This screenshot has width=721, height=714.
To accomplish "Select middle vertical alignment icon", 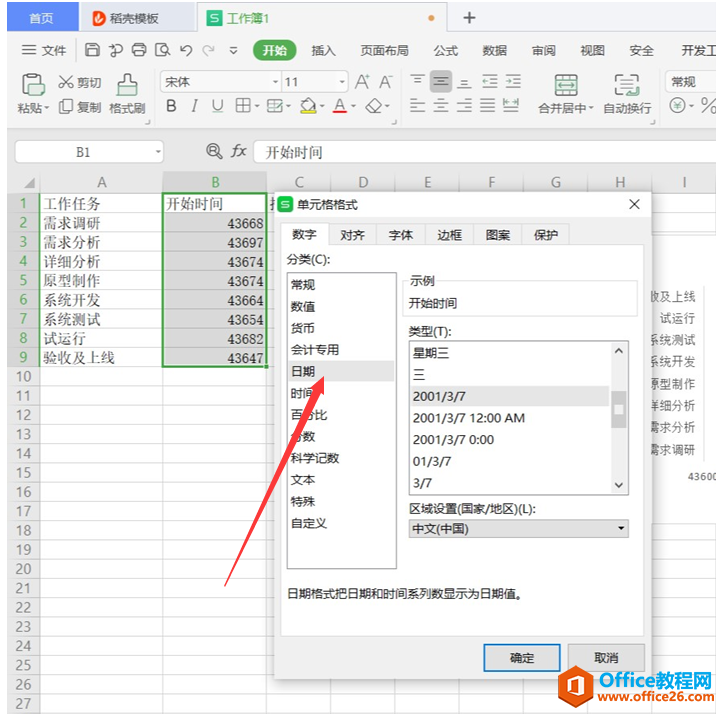I will pos(441,81).
